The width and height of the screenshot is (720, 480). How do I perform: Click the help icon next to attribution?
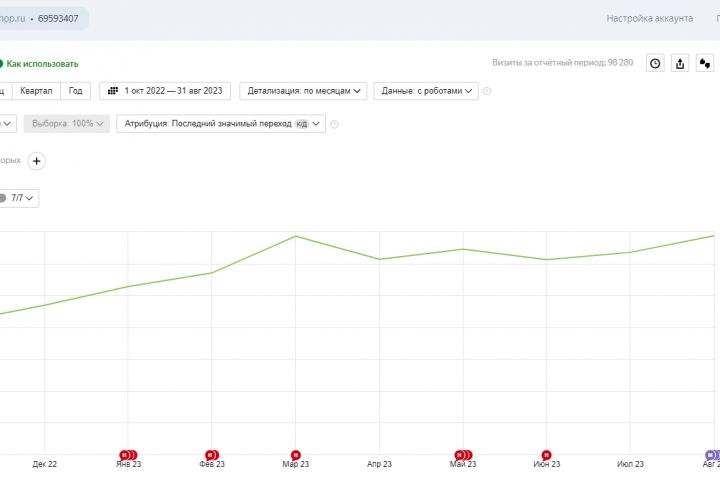pos(335,124)
